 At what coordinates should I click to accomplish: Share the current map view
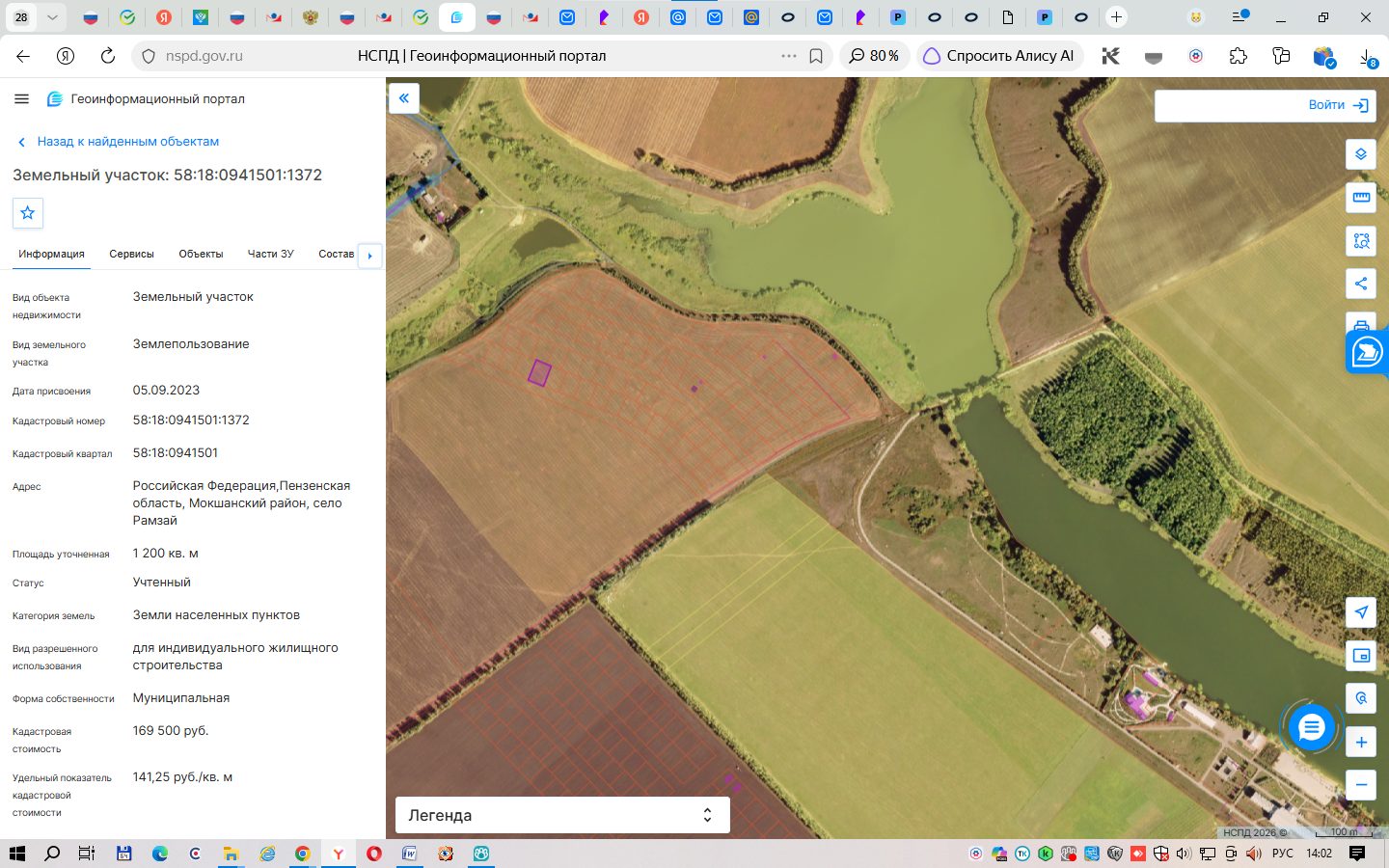tap(1361, 284)
